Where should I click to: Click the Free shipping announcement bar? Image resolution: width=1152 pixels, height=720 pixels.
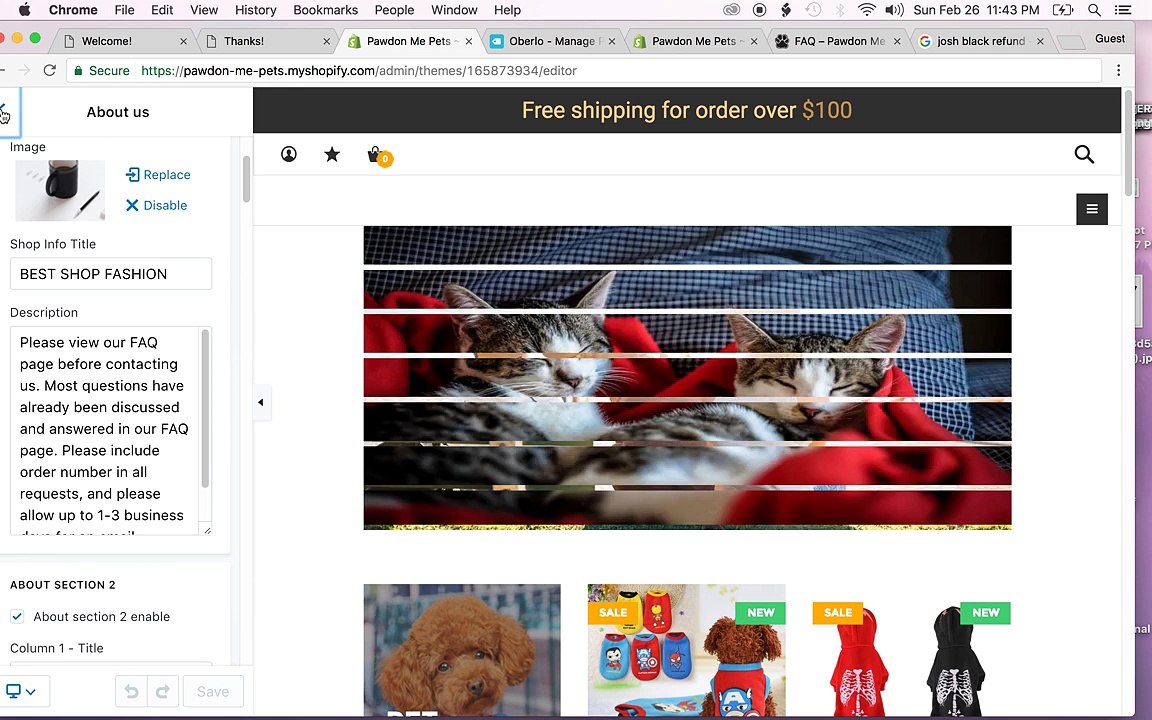pyautogui.click(x=687, y=110)
